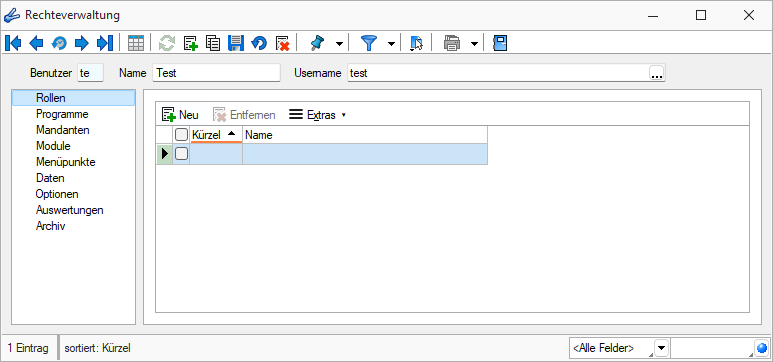This screenshot has height=362, width=773.
Task: Click the undo changes icon
Action: pyautogui.click(x=259, y=43)
